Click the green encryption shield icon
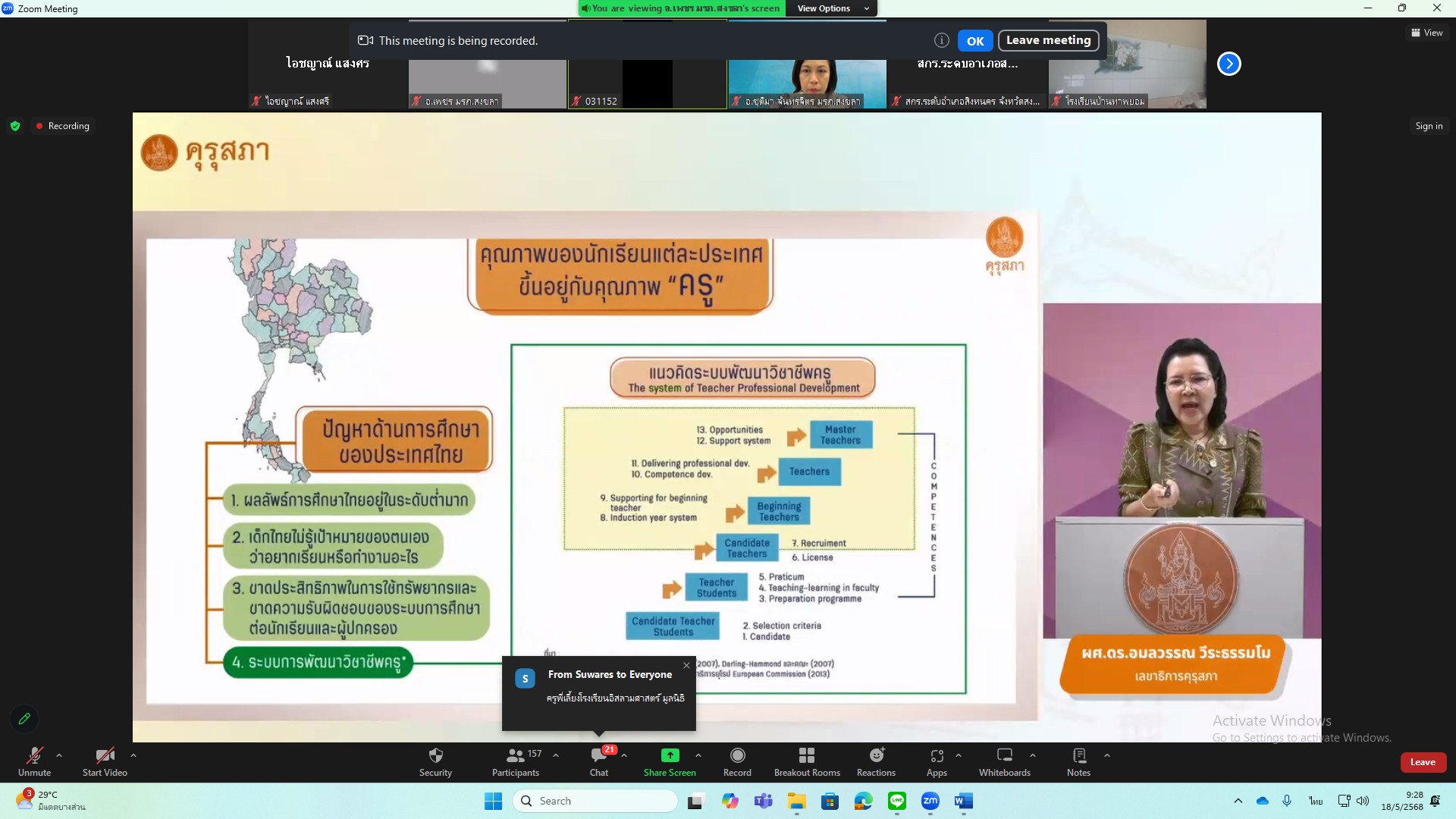This screenshot has width=1456, height=819. [x=15, y=126]
